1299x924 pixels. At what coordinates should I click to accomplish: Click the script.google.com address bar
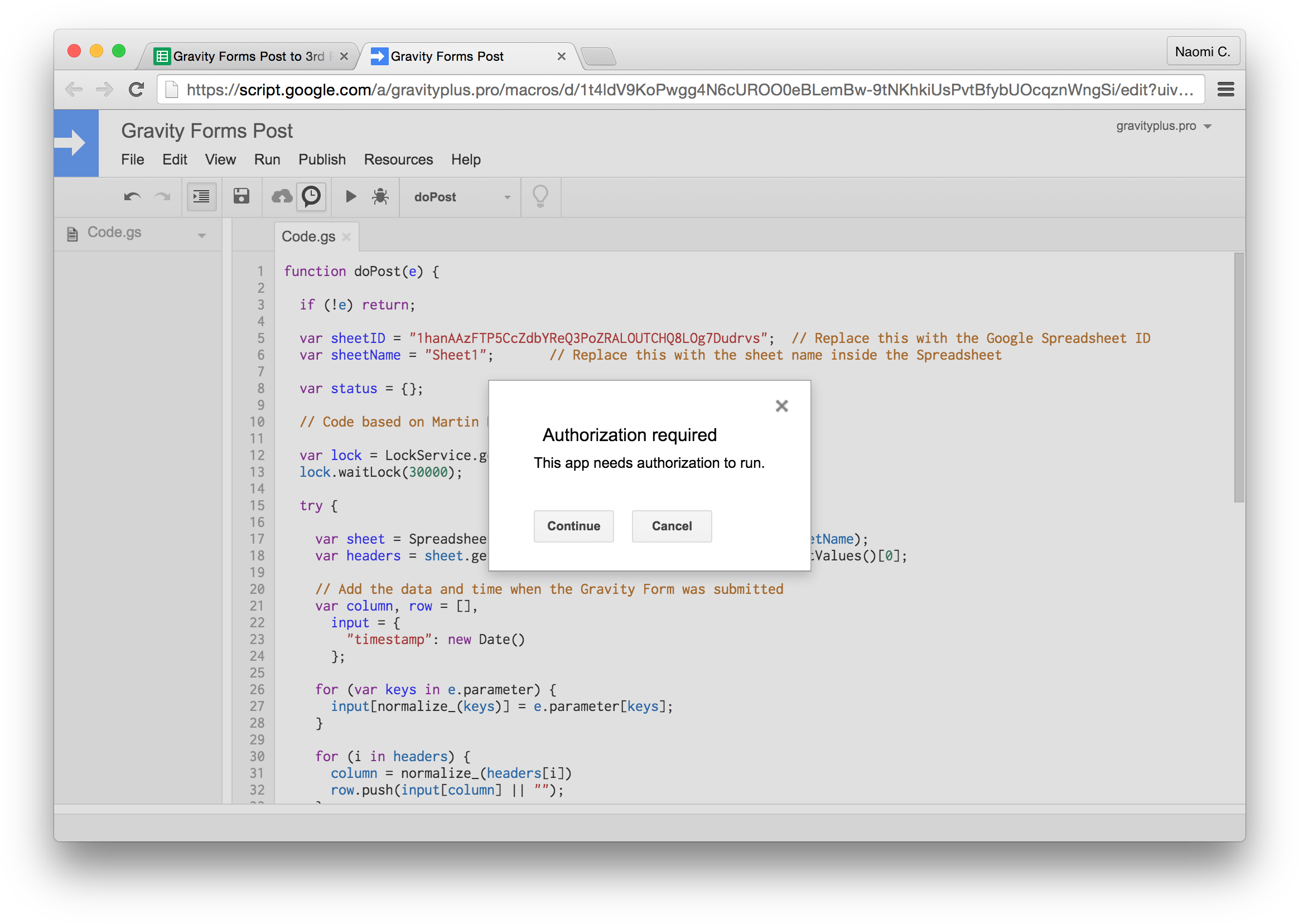click(680, 89)
